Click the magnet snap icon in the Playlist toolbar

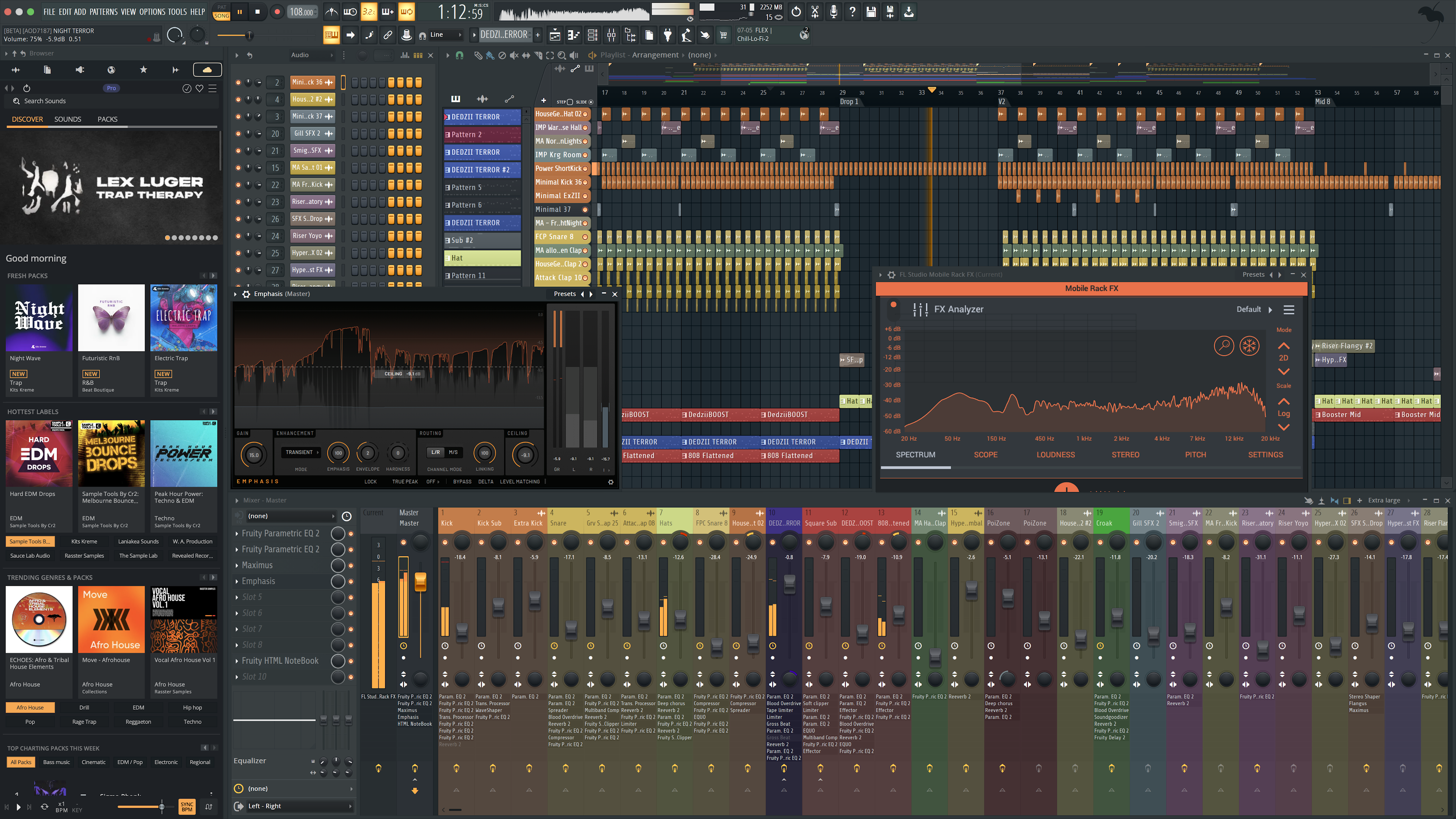point(460,55)
